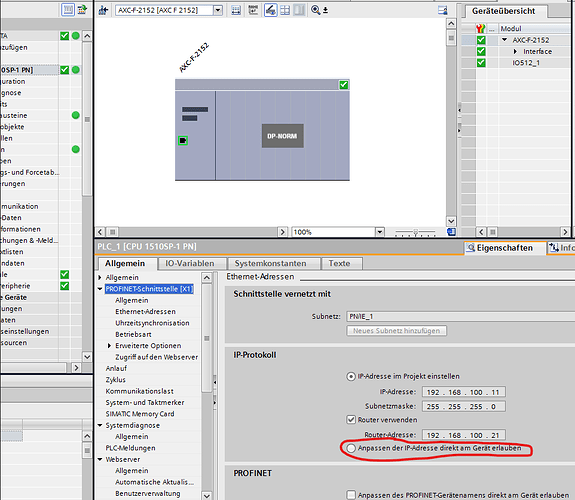
Task: Switch to the Texte tab
Action: pyautogui.click(x=340, y=263)
